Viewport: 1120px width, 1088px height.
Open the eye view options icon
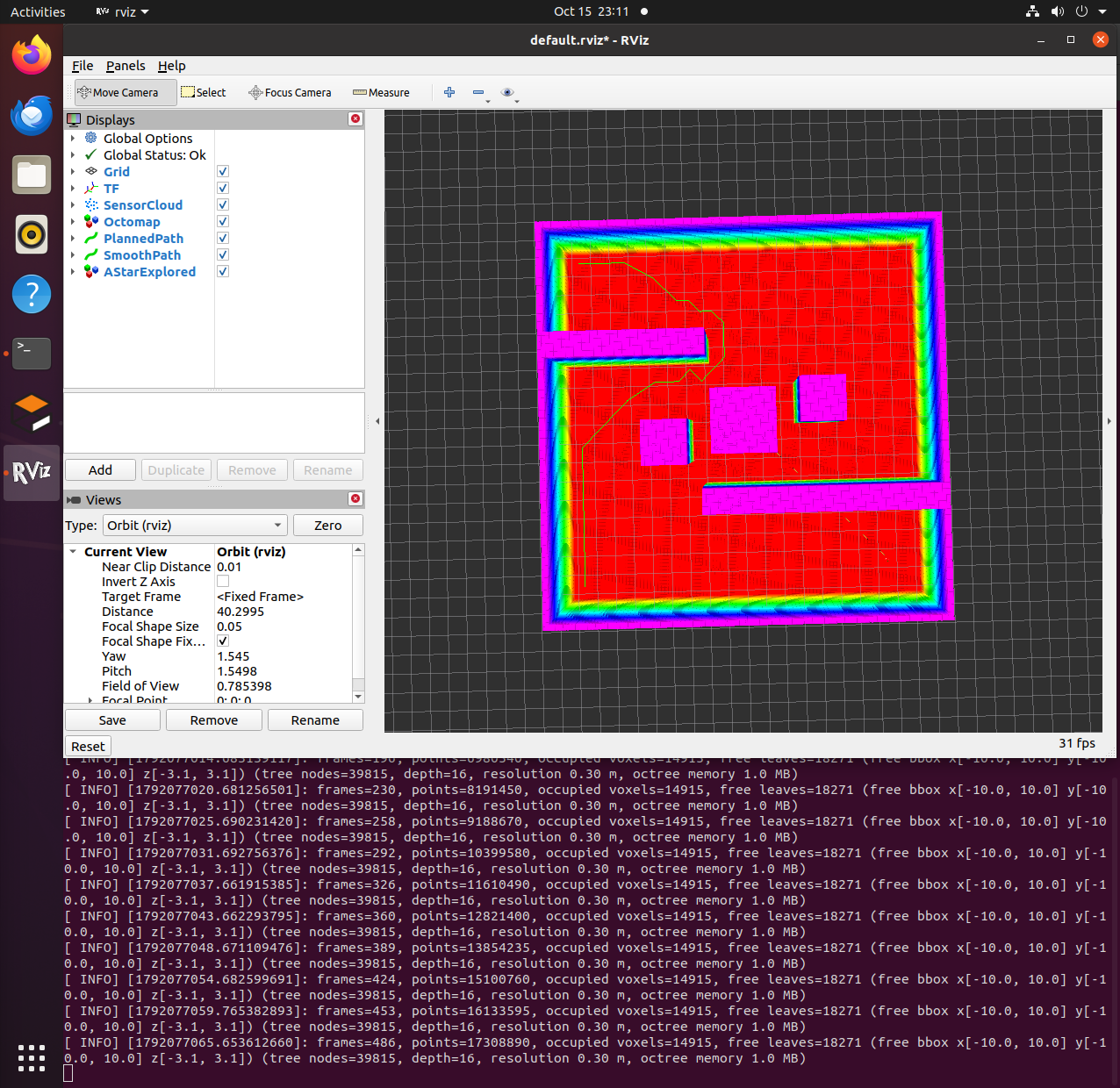pyautogui.click(x=507, y=92)
